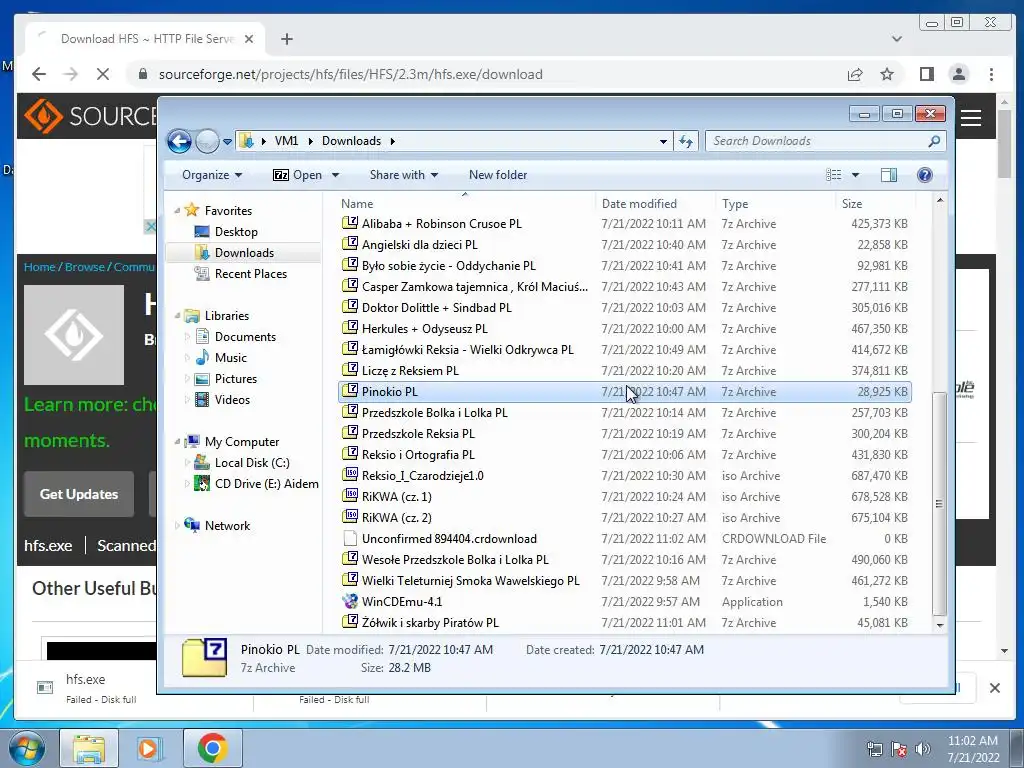Screen dimensions: 1024x768
Task: Open the Chrome profile avatar
Action: tap(959, 74)
